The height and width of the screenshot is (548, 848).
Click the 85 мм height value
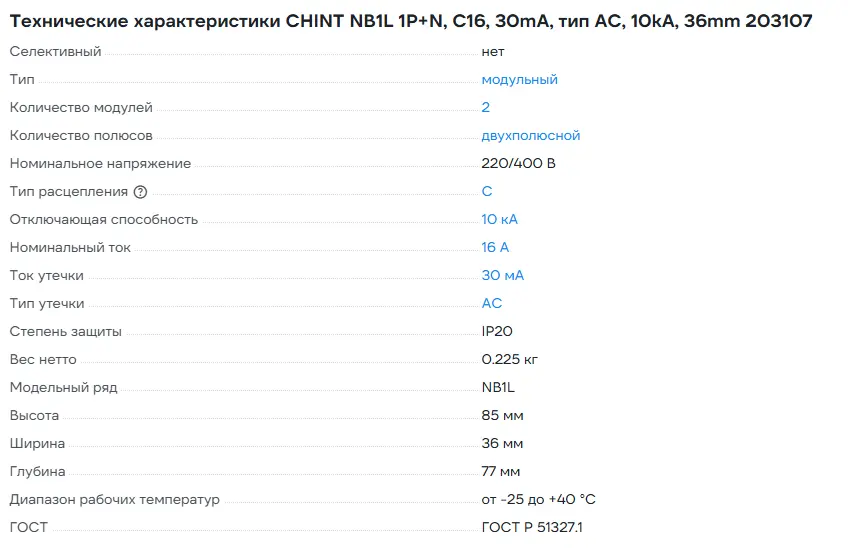tap(502, 415)
